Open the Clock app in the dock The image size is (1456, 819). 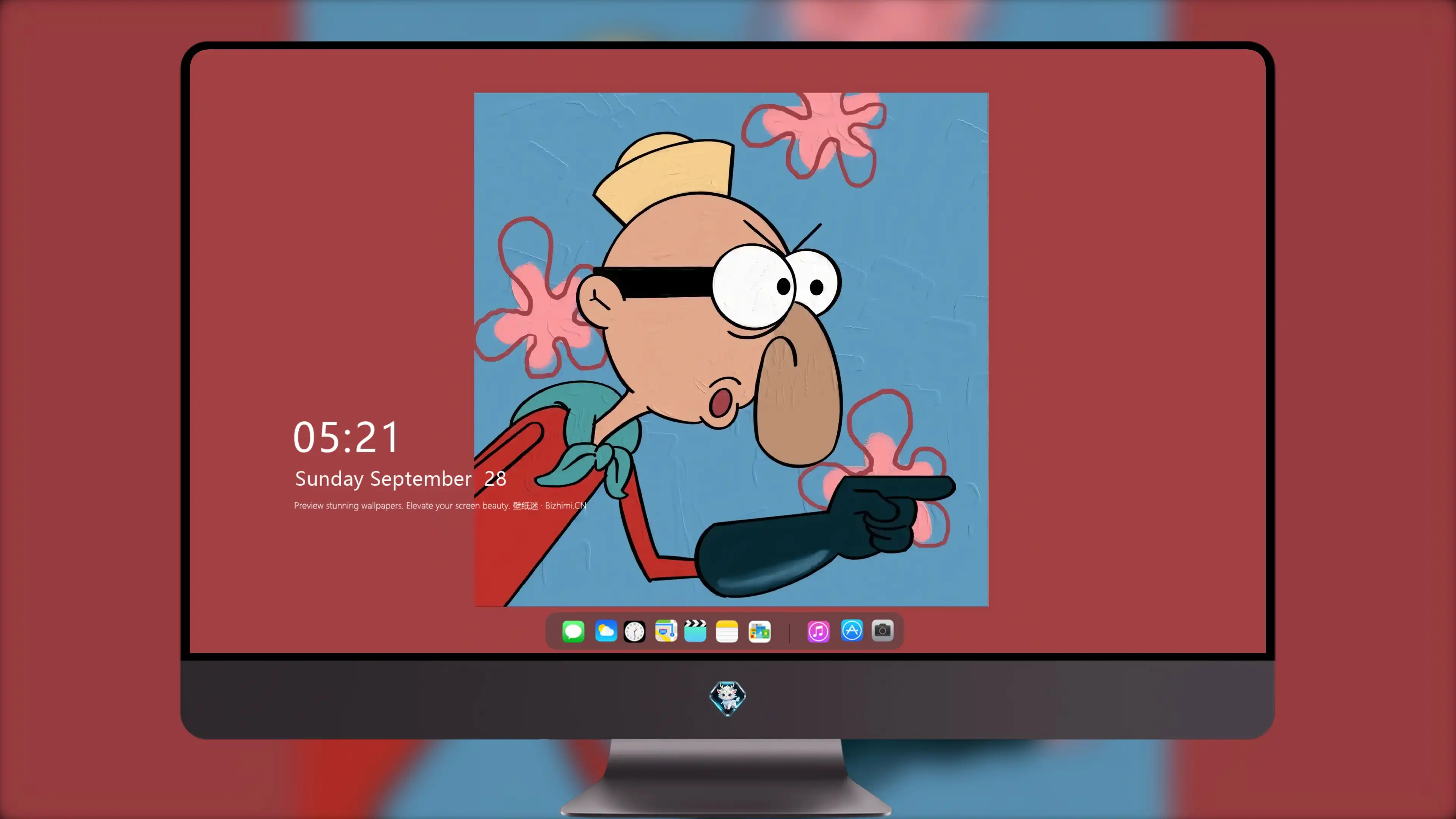634,631
